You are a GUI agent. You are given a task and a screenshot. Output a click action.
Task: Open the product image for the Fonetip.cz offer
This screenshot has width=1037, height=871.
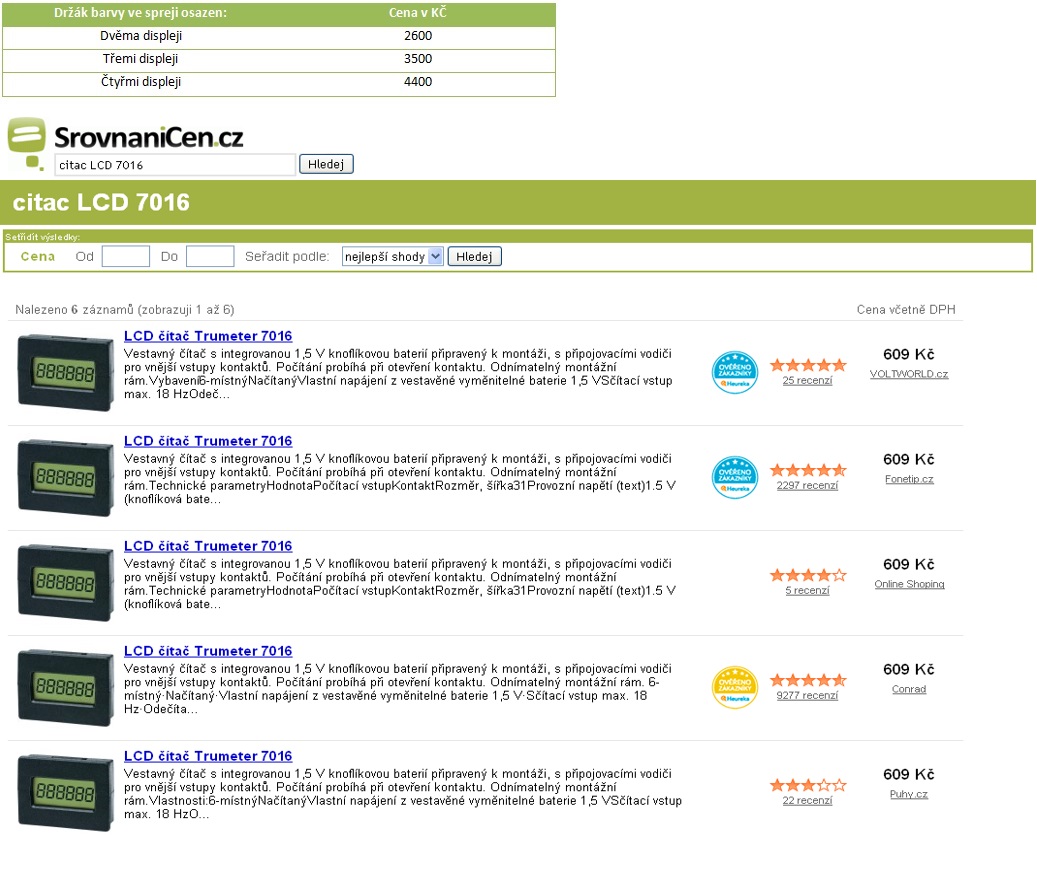coord(65,477)
